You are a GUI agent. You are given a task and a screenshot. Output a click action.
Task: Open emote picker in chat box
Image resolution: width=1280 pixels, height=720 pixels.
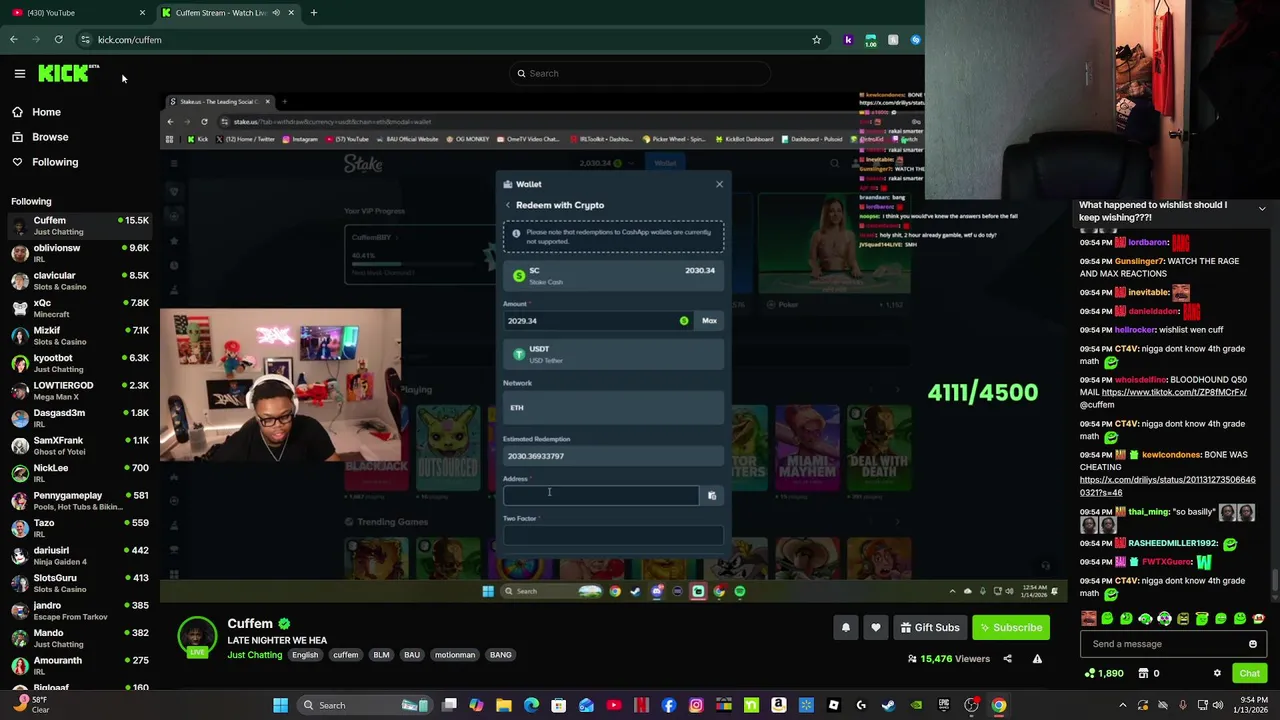coord(1253,644)
